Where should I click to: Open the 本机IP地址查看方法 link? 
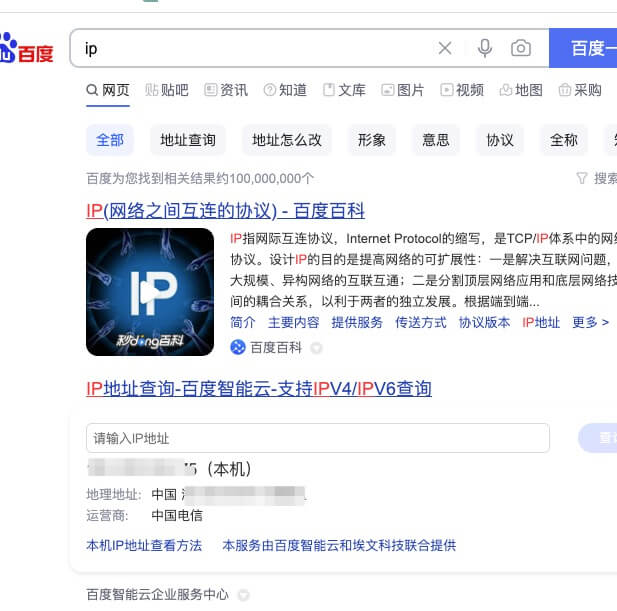click(144, 545)
